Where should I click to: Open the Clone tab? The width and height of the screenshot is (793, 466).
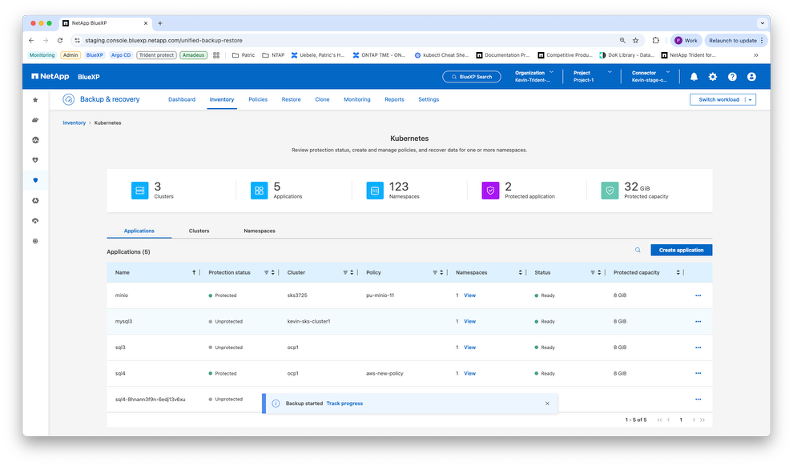pyautogui.click(x=322, y=100)
